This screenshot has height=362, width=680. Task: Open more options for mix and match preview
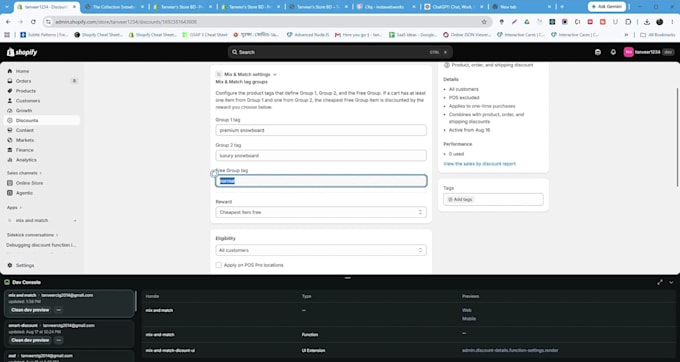[59, 310]
